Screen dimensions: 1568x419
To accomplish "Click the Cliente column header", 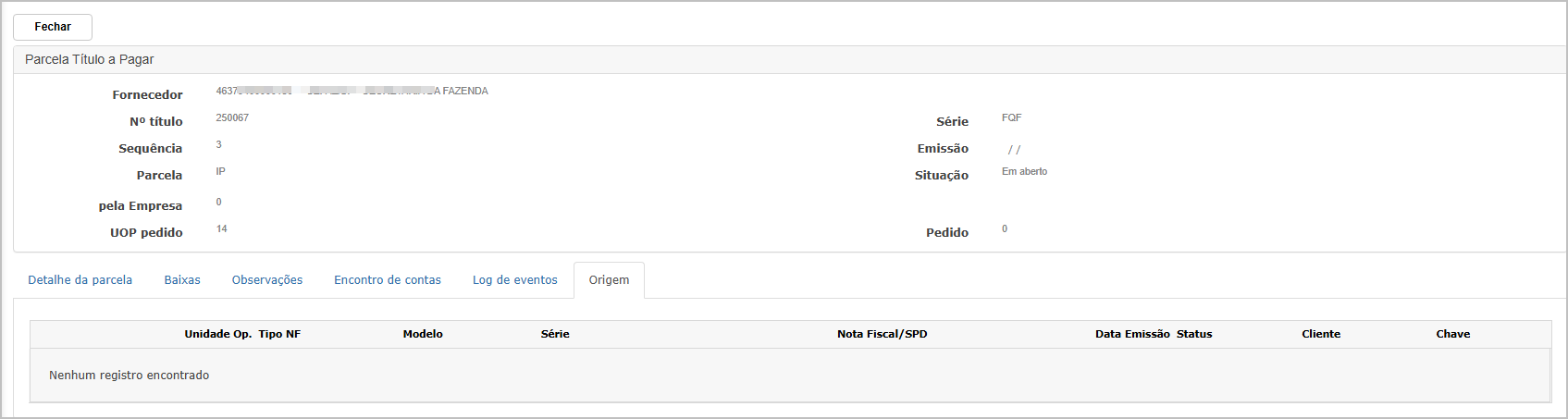I will point(1321,334).
